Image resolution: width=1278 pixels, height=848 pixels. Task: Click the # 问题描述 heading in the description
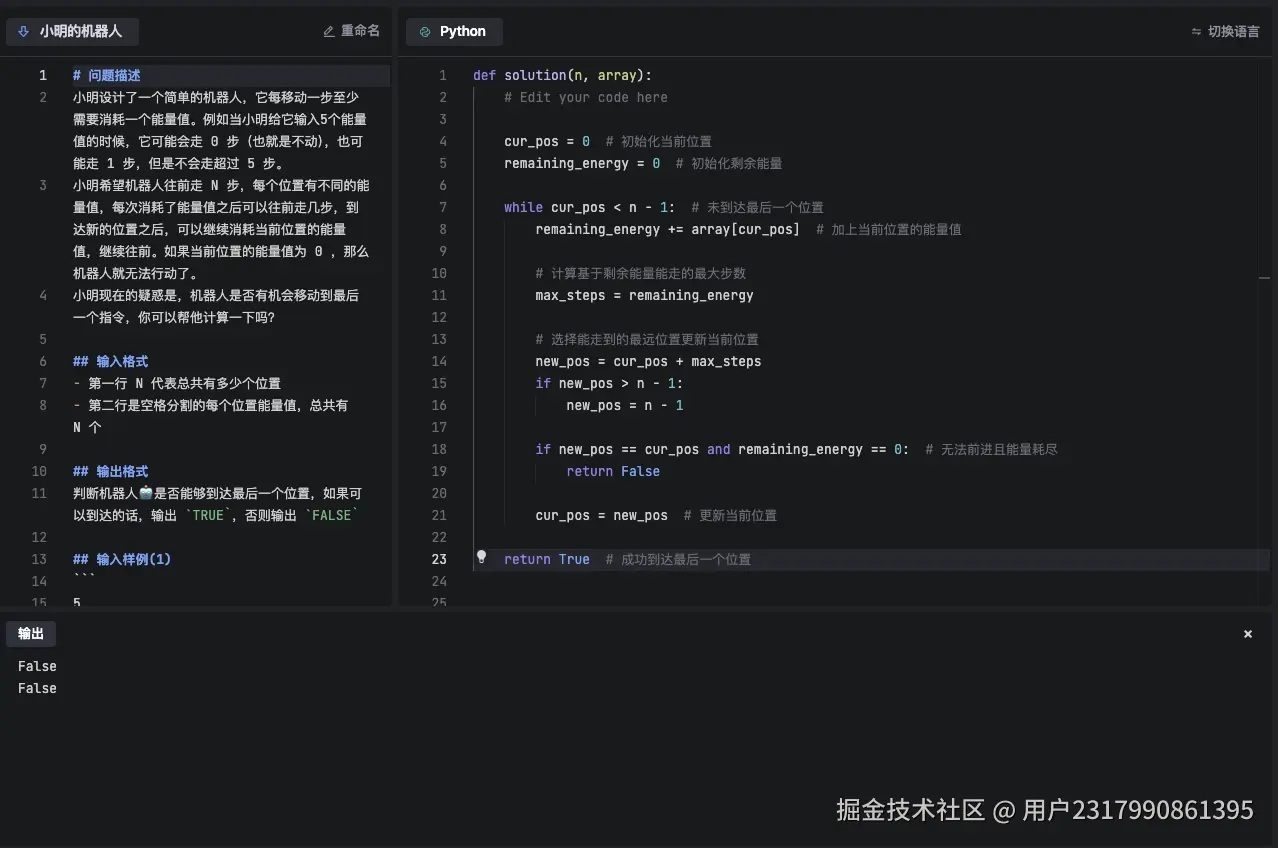(106, 74)
